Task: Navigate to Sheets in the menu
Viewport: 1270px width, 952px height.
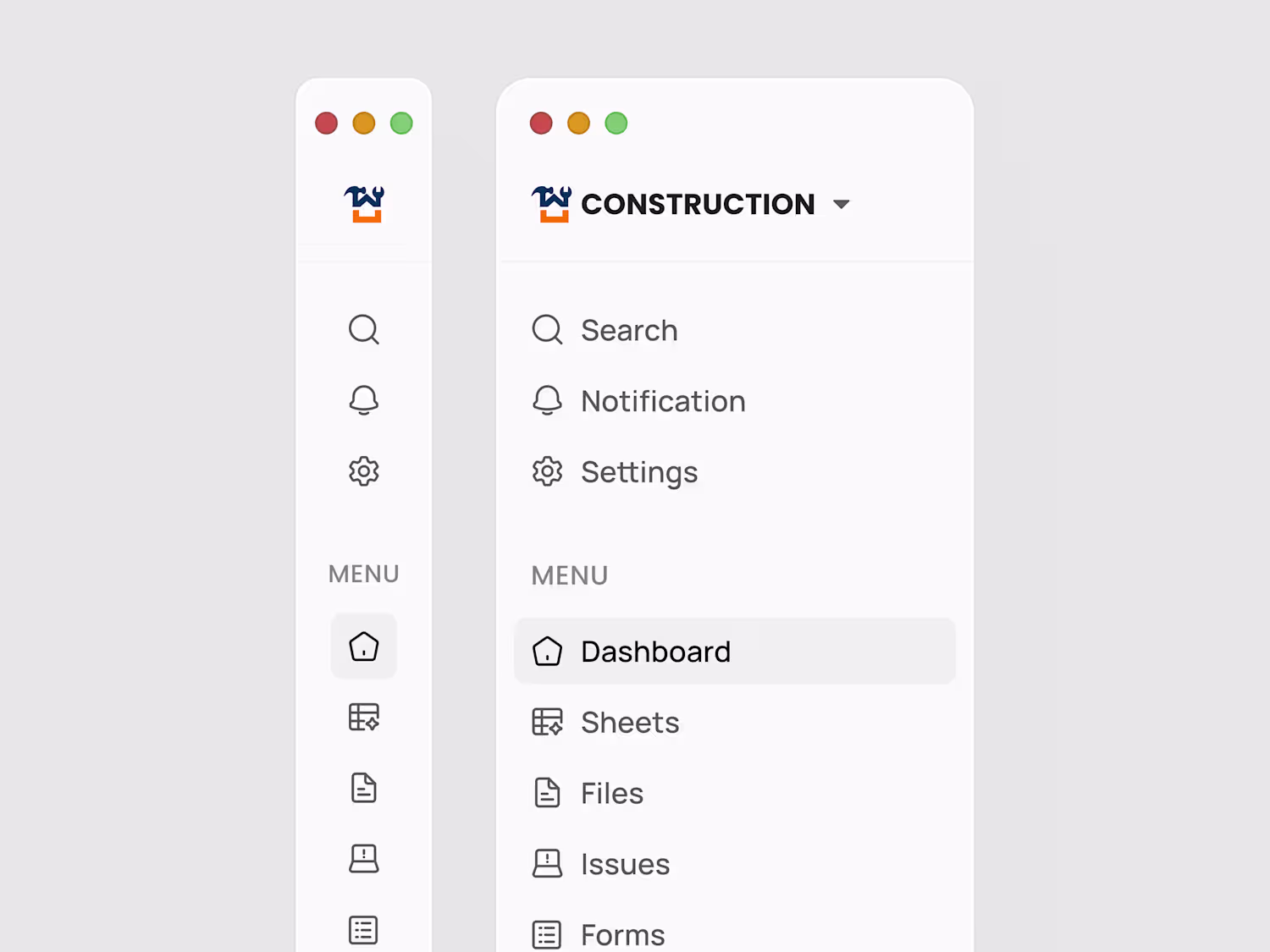Action: pyautogui.click(x=630, y=723)
